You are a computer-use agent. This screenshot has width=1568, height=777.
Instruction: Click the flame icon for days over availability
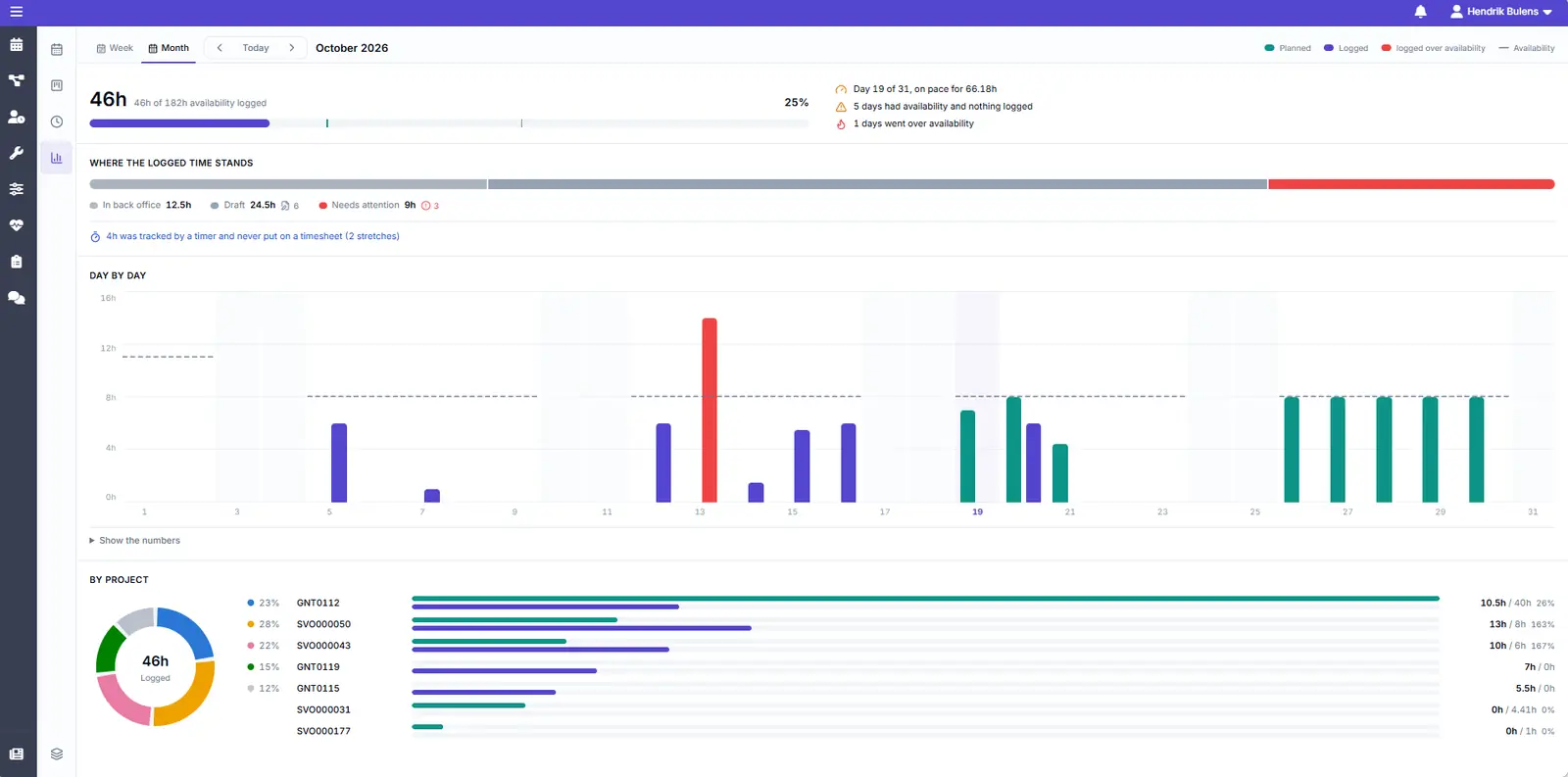coord(841,124)
